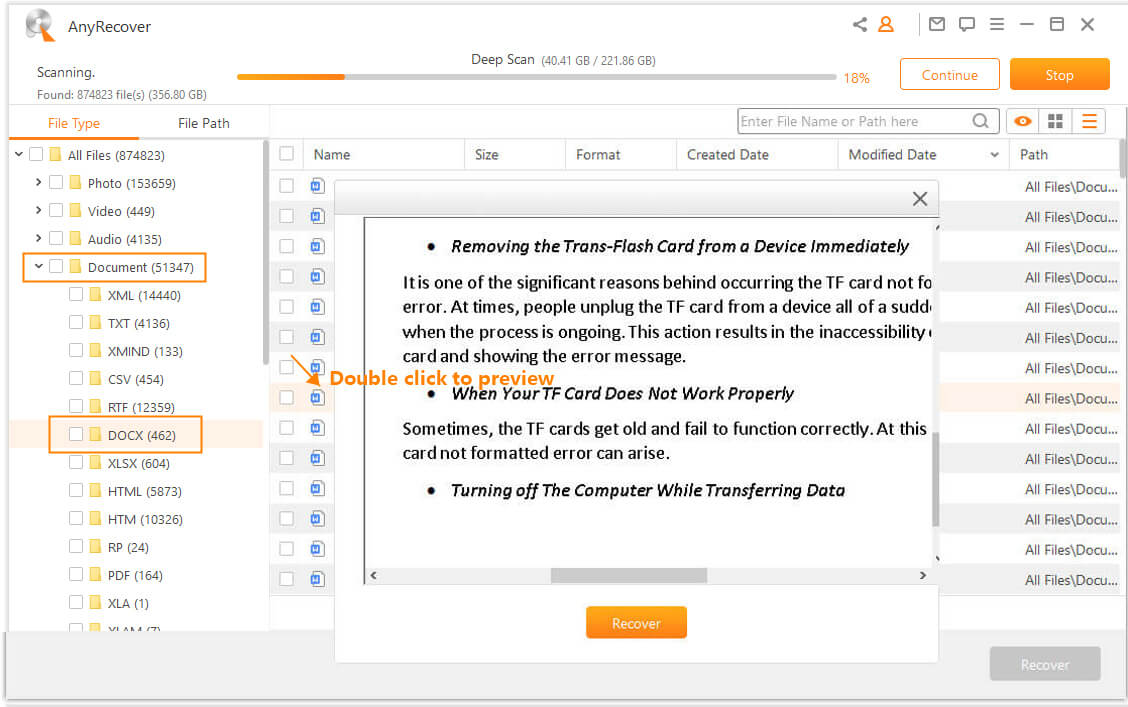Click the share icon in title bar
This screenshot has width=1128, height=707.
coord(859,25)
